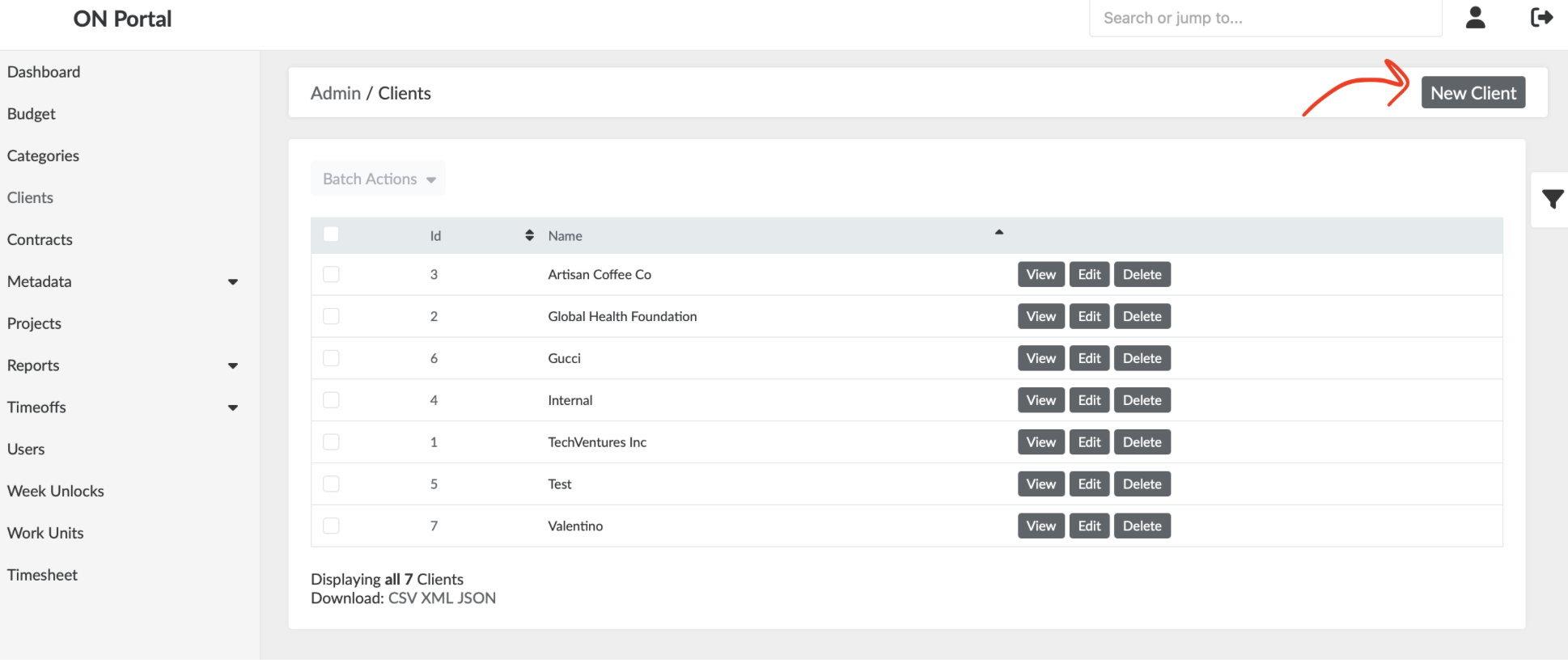1568x663 pixels.
Task: Tick the select-all checkbox in table header
Action: pyautogui.click(x=331, y=234)
